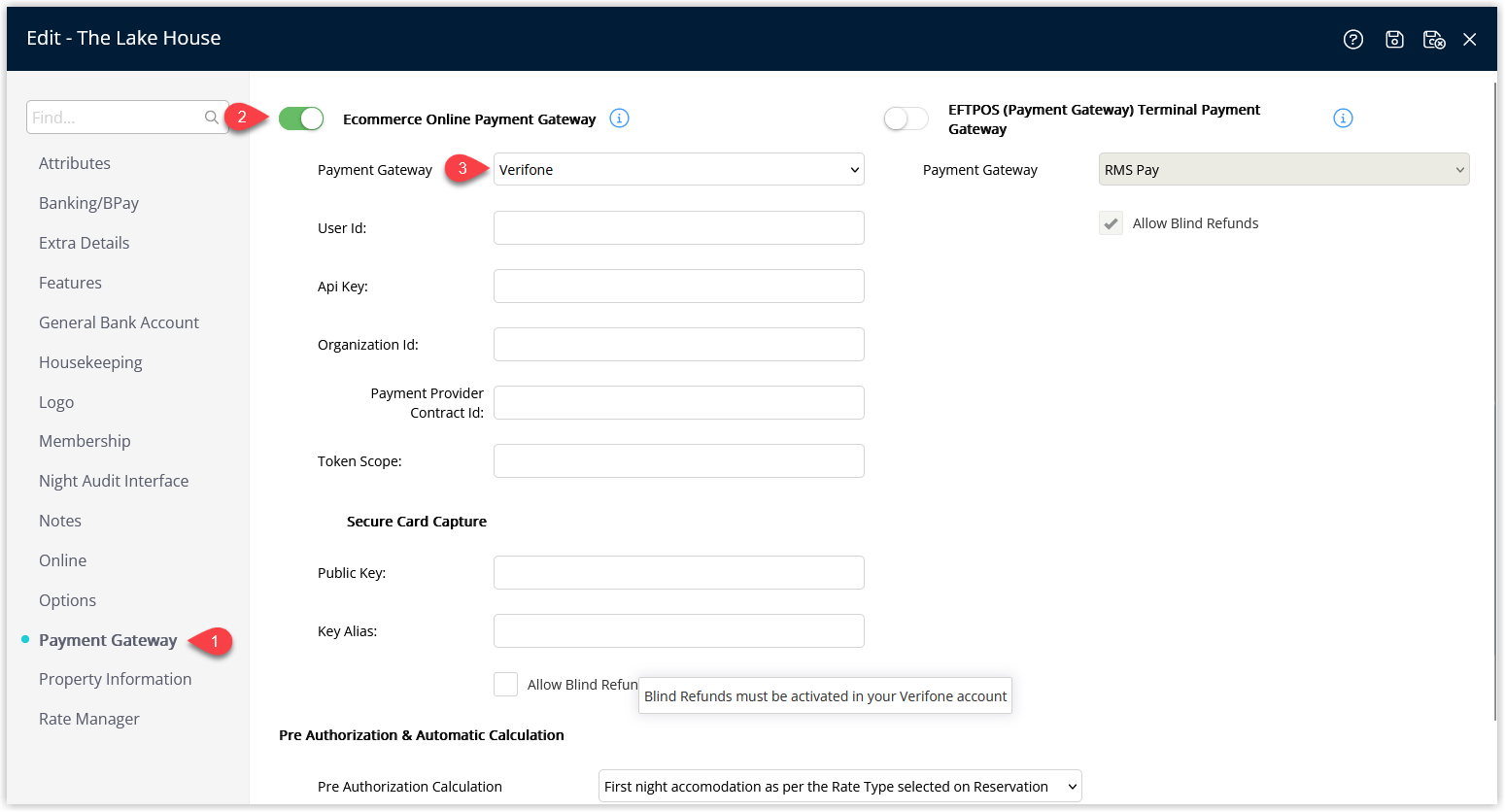Click the Payment Provider Contract Id field

[x=679, y=402]
